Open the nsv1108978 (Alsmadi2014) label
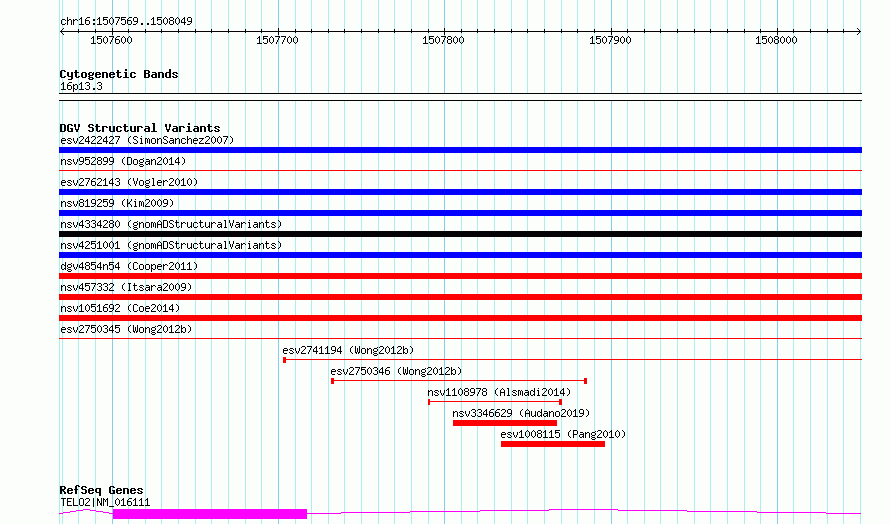 (x=499, y=392)
